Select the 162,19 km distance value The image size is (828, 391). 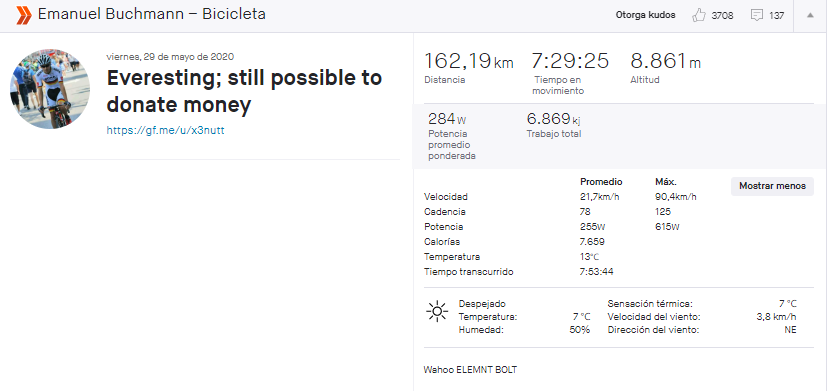[469, 61]
